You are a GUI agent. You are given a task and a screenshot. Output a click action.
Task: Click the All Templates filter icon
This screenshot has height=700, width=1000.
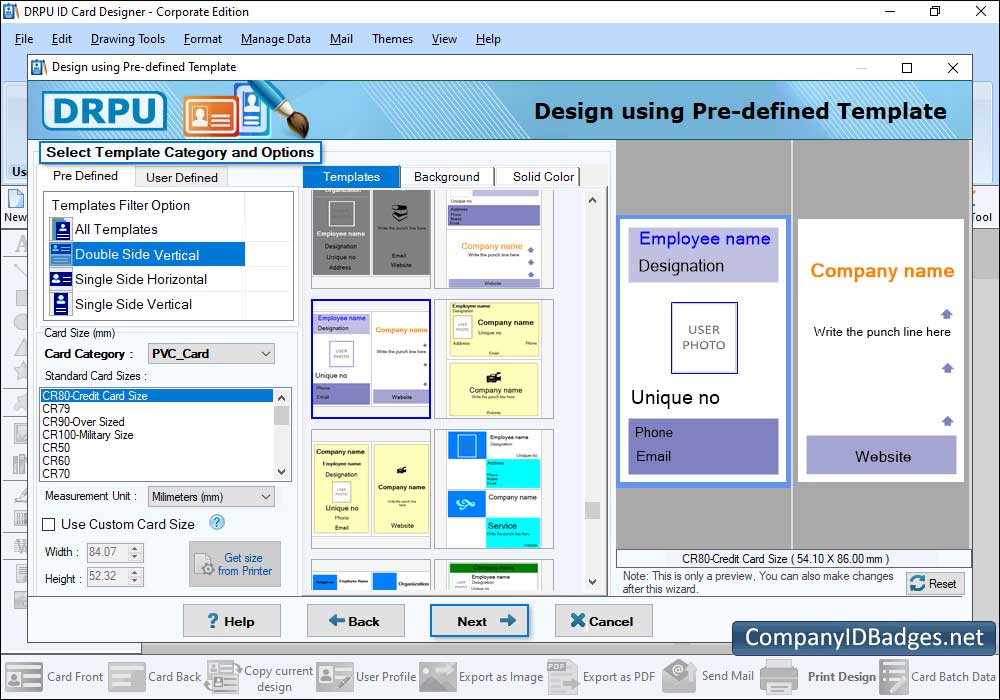[x=62, y=230]
